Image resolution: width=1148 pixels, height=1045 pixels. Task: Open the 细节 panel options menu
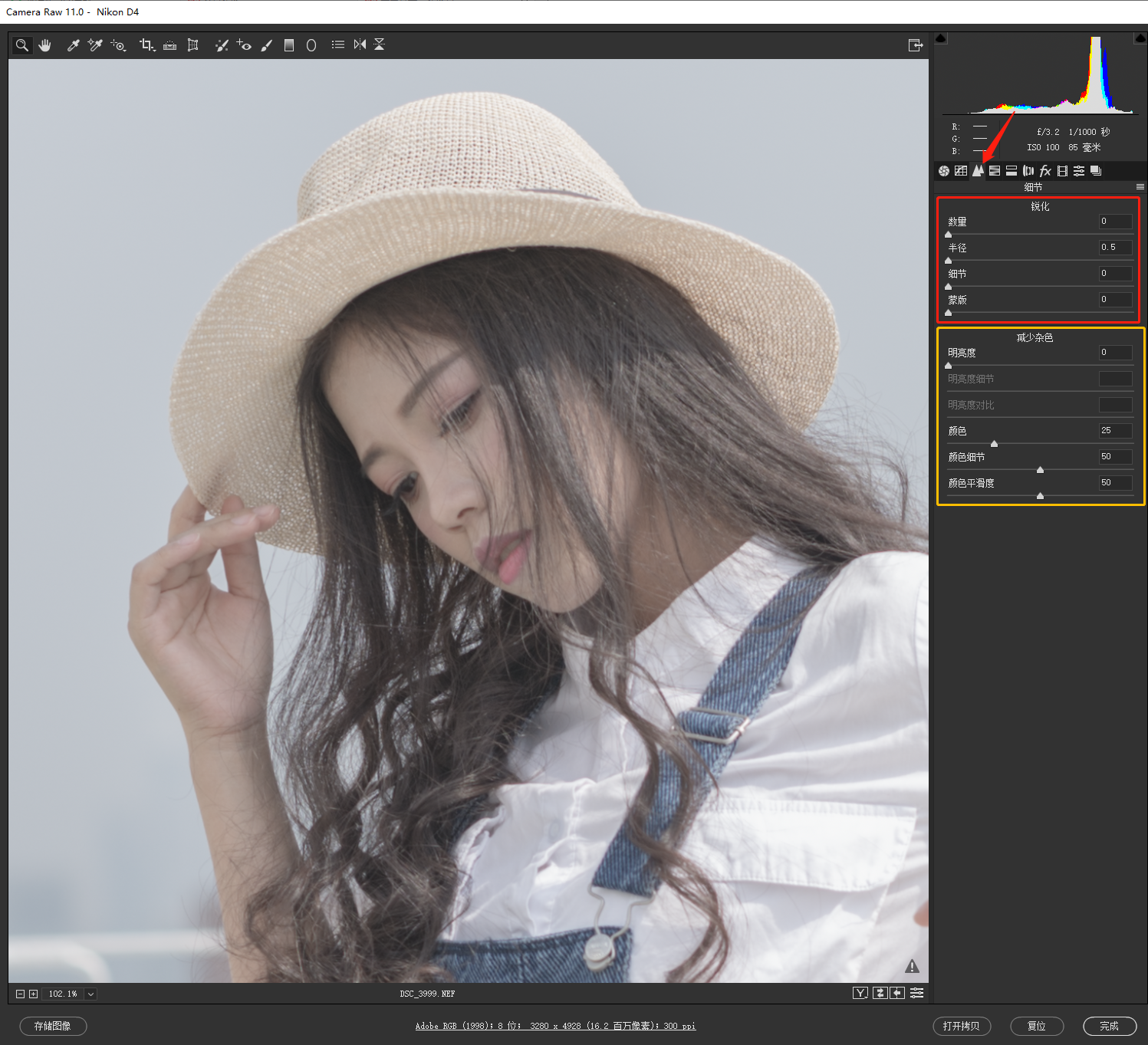click(x=1140, y=187)
